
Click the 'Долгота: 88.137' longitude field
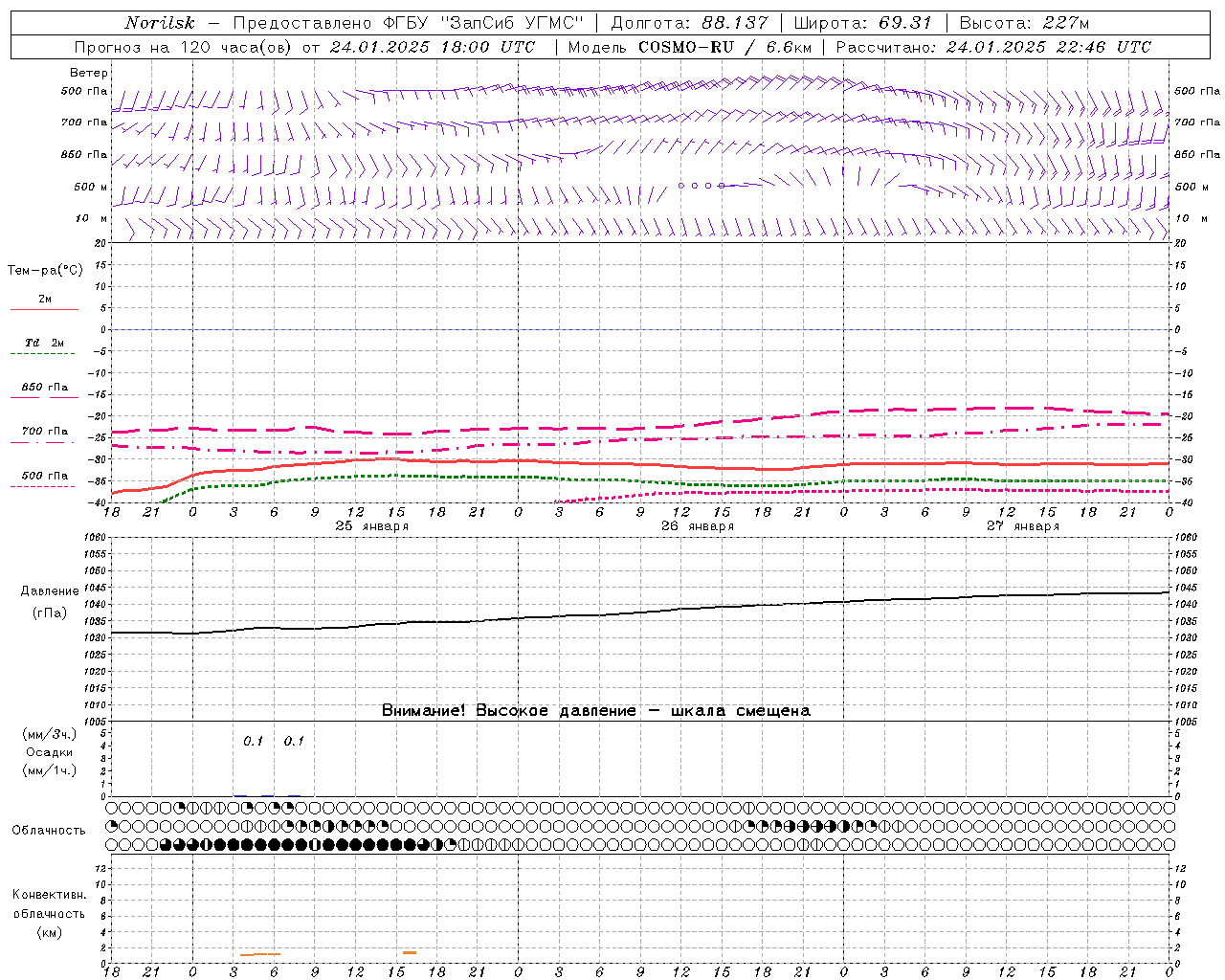point(688,23)
